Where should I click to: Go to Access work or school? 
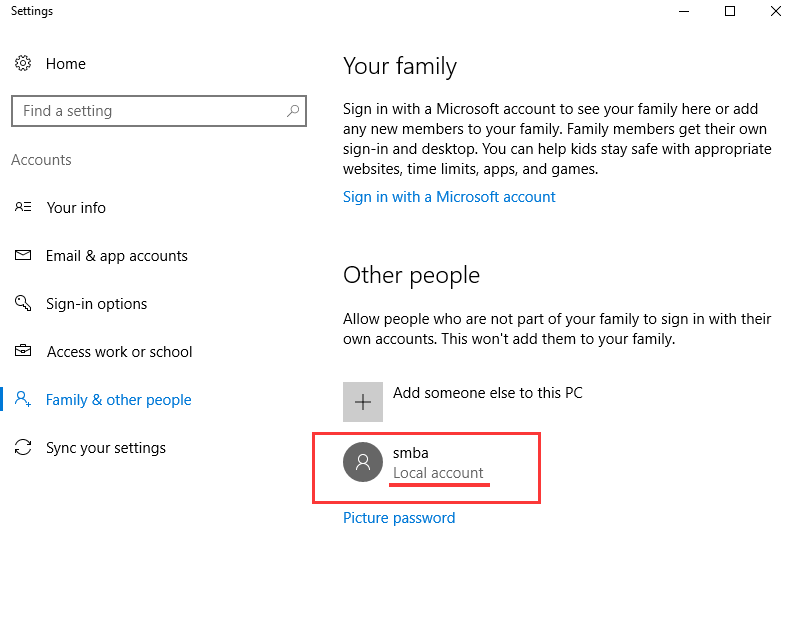tap(119, 352)
